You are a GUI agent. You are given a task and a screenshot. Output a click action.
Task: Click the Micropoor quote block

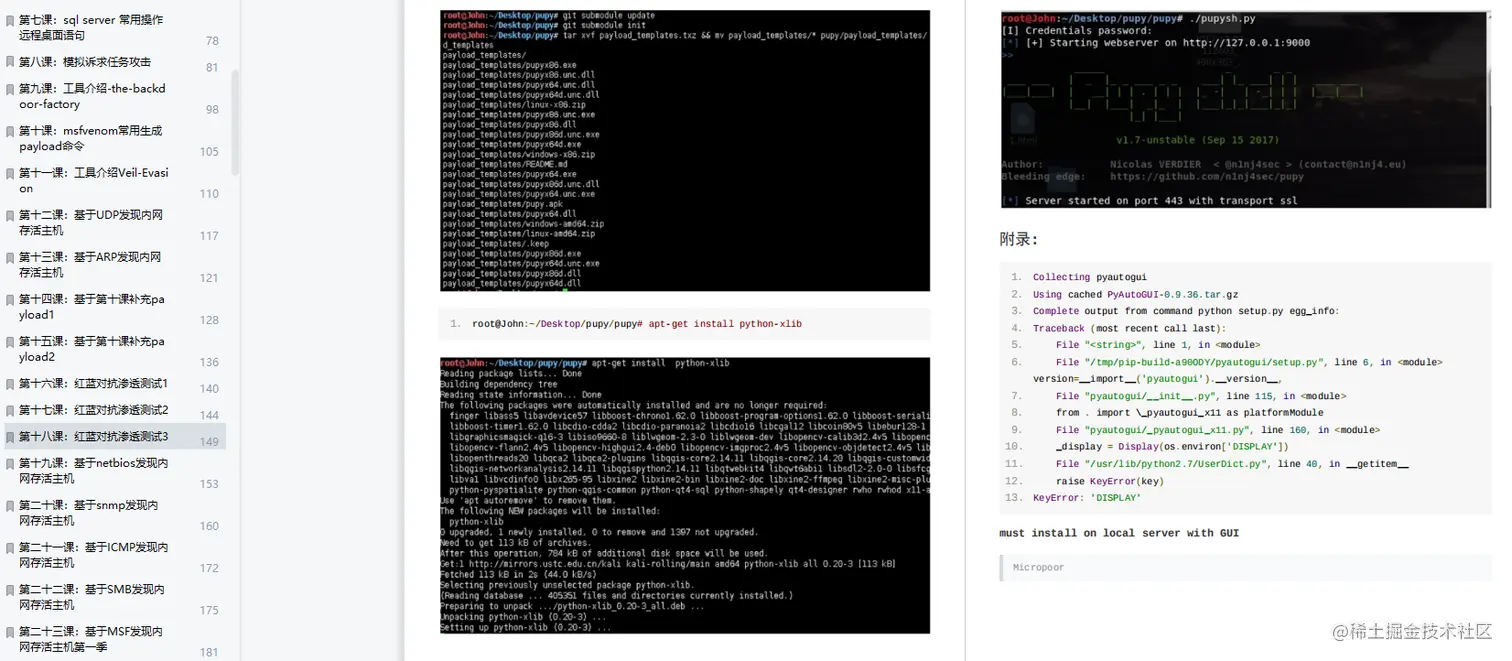(1245, 568)
